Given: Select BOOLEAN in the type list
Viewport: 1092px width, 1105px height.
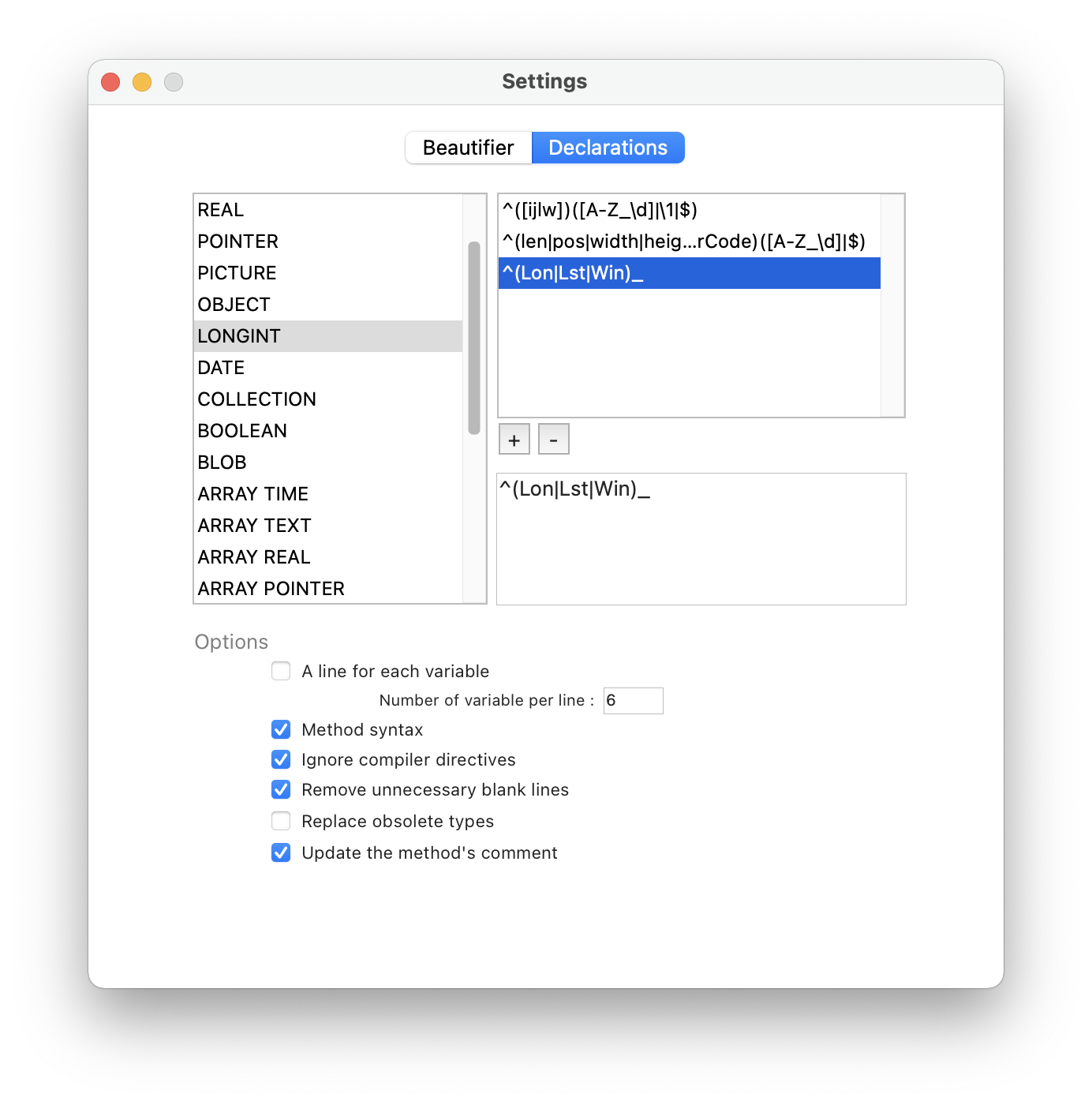Looking at the screenshot, I should click(x=328, y=431).
